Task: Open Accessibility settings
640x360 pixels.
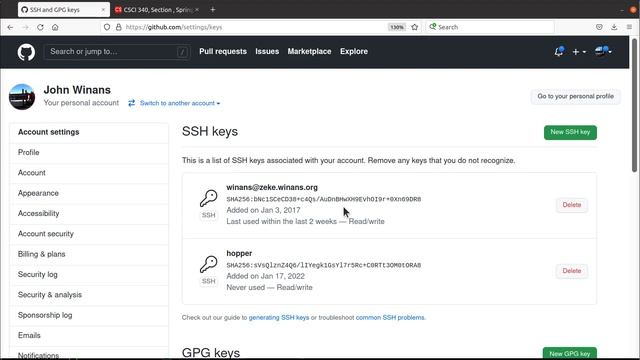Action: 89,213
